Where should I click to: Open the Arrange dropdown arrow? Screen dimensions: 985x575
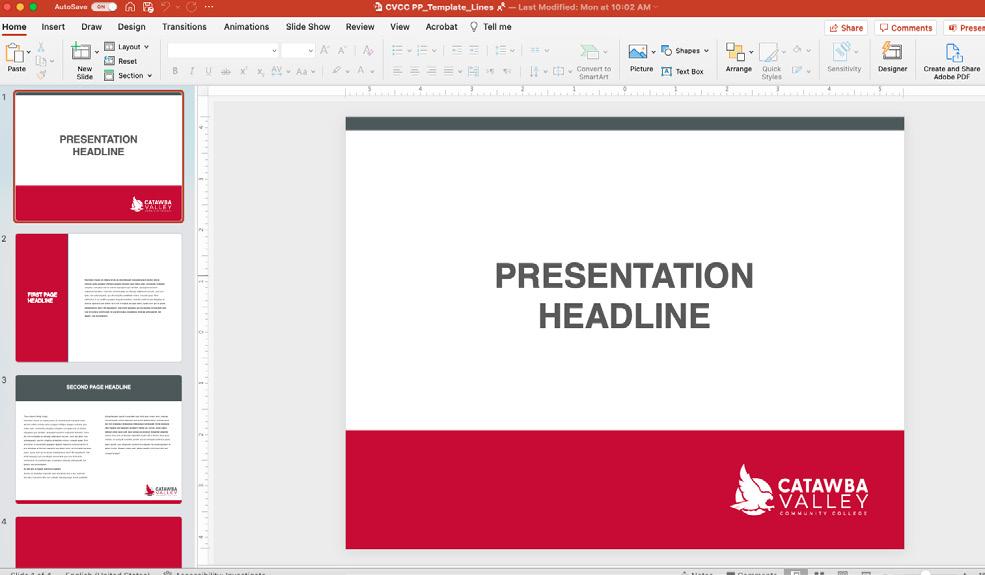click(751, 52)
